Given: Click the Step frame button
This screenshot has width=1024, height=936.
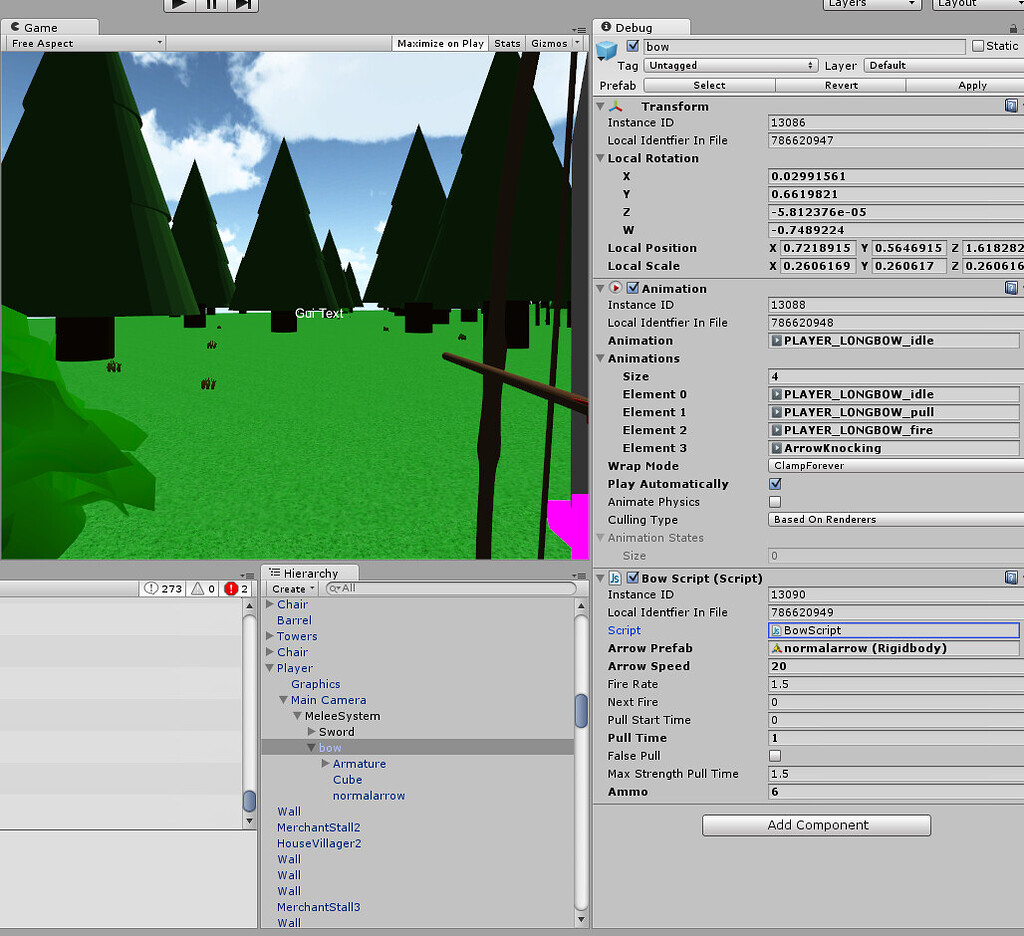Looking at the screenshot, I should tap(243, 5).
